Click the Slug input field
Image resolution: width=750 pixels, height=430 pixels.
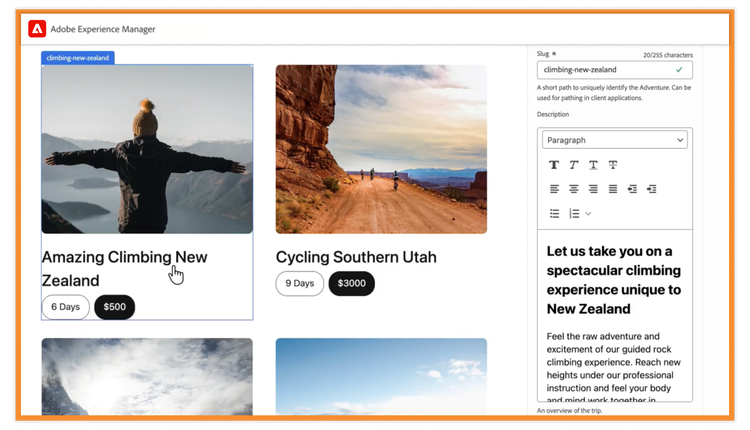coord(606,70)
